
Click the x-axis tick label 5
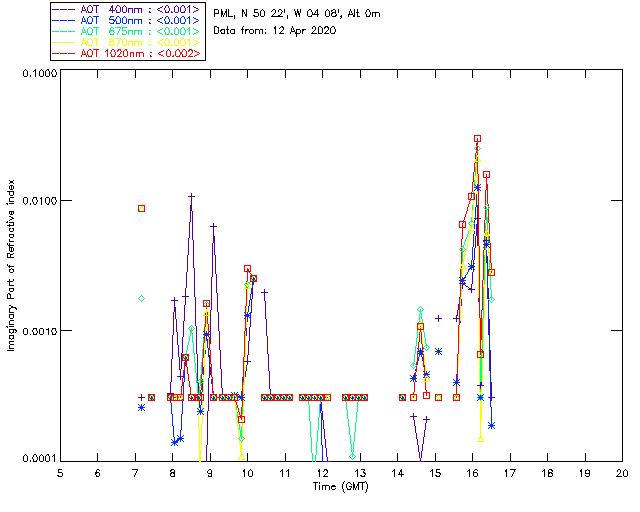(x=60, y=473)
